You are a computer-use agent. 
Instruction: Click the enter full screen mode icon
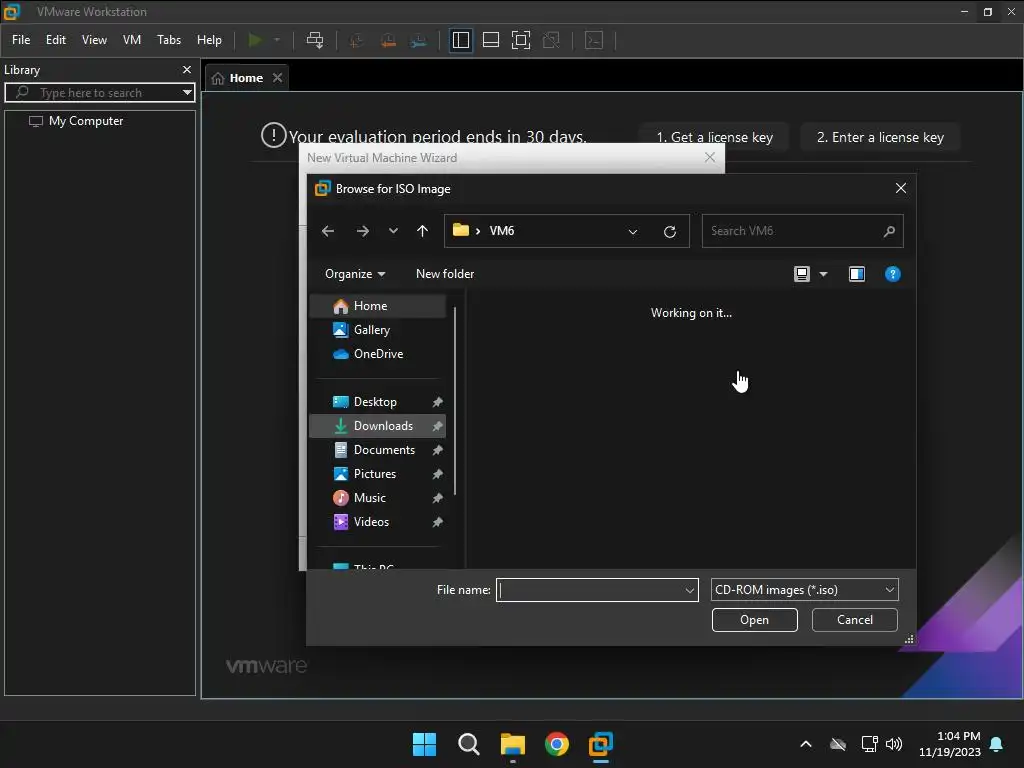tap(520, 40)
